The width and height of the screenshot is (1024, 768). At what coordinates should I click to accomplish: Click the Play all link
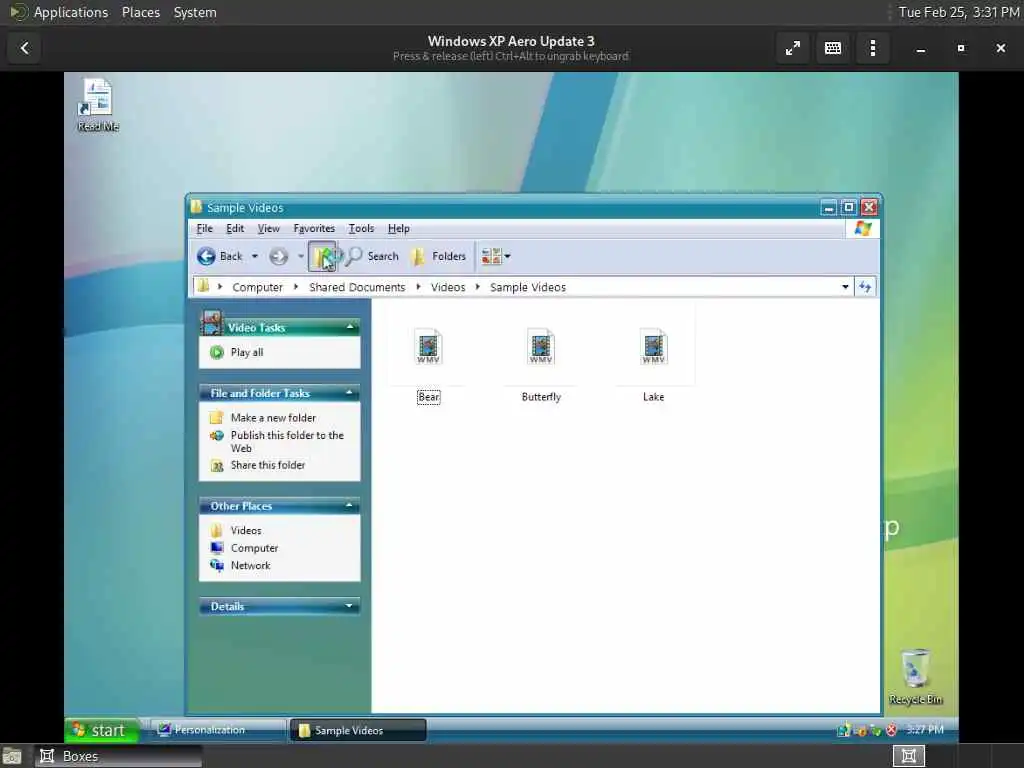click(x=247, y=353)
